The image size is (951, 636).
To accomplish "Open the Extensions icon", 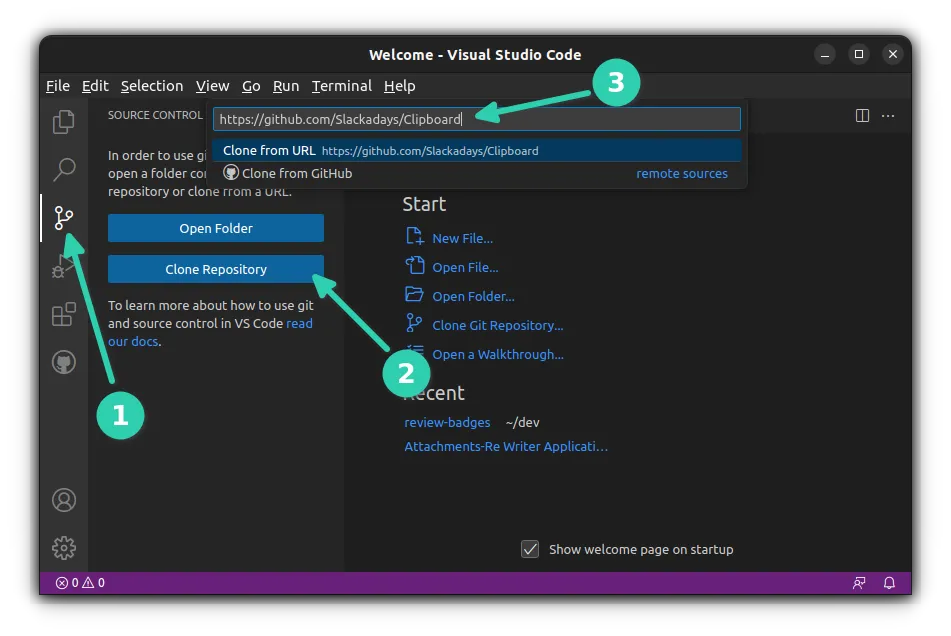I will 63,314.
